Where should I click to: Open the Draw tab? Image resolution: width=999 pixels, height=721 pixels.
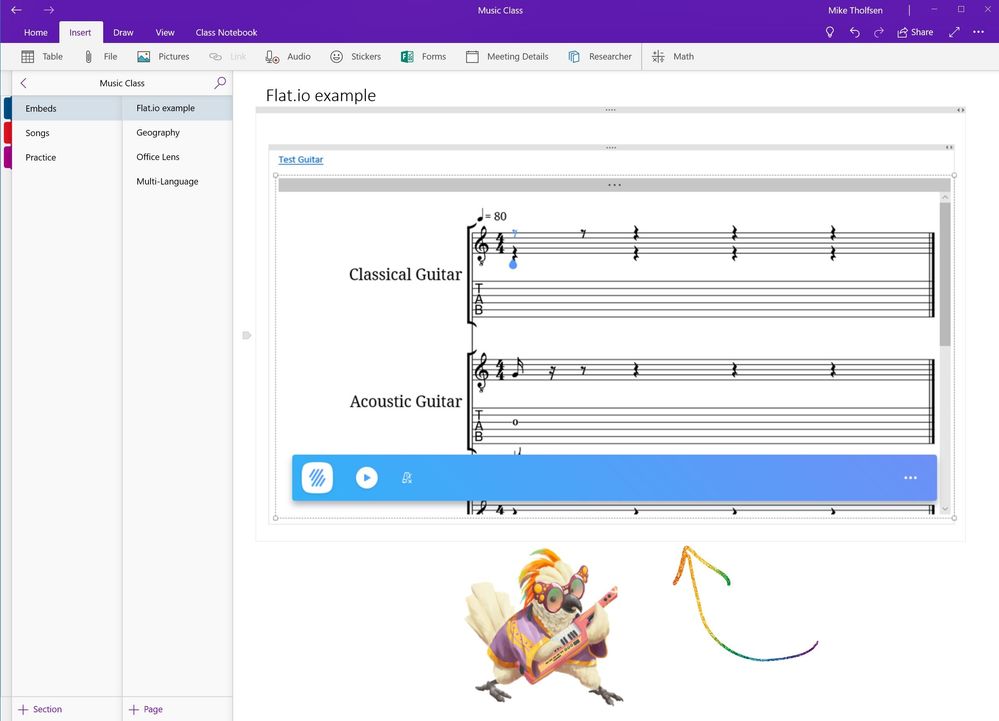click(123, 32)
